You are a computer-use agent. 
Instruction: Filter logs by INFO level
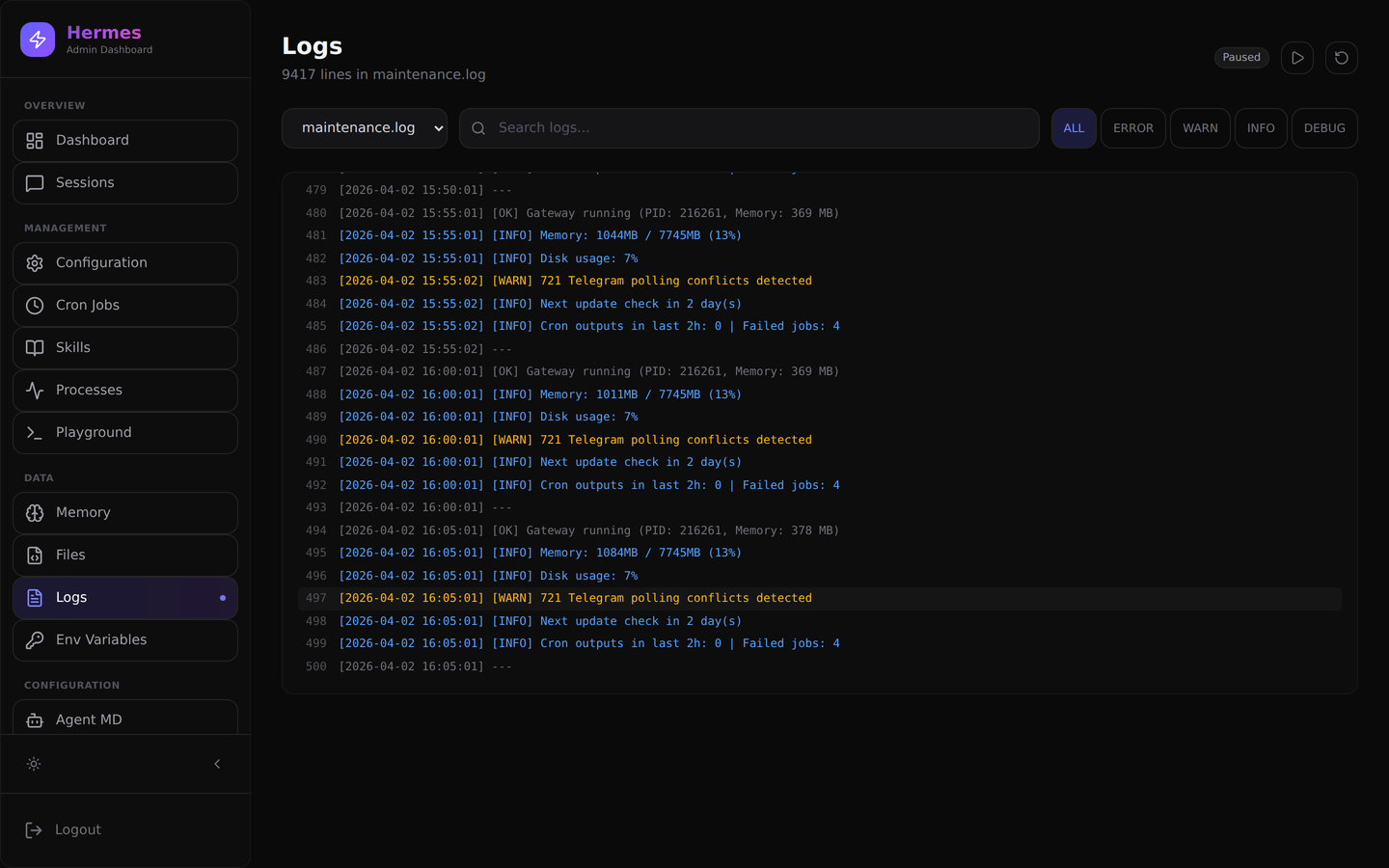1261,128
